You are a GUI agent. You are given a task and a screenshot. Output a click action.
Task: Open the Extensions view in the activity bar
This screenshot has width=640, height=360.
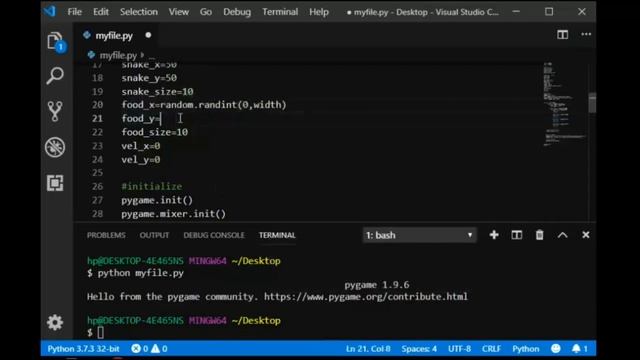tap(55, 183)
